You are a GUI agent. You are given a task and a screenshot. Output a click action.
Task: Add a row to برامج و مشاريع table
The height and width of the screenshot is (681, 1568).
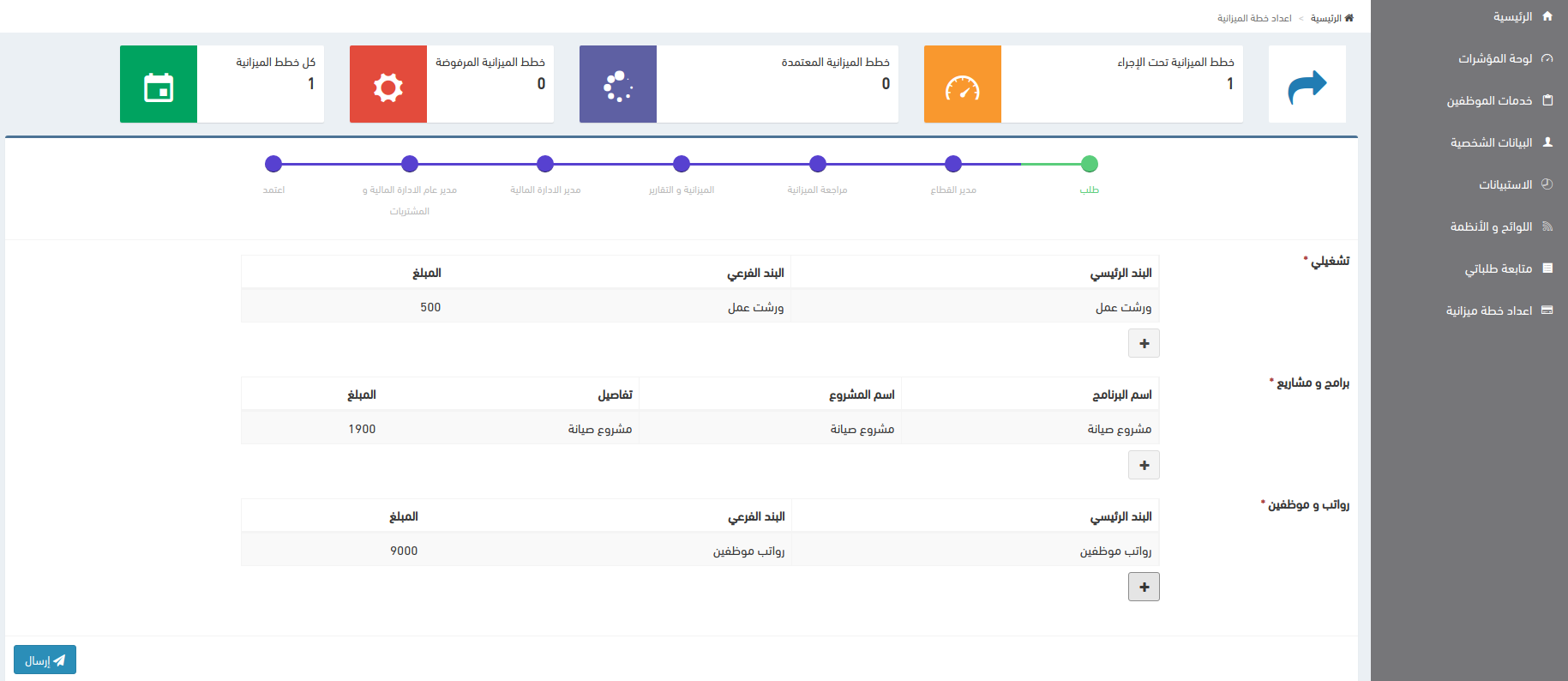[x=1144, y=466]
